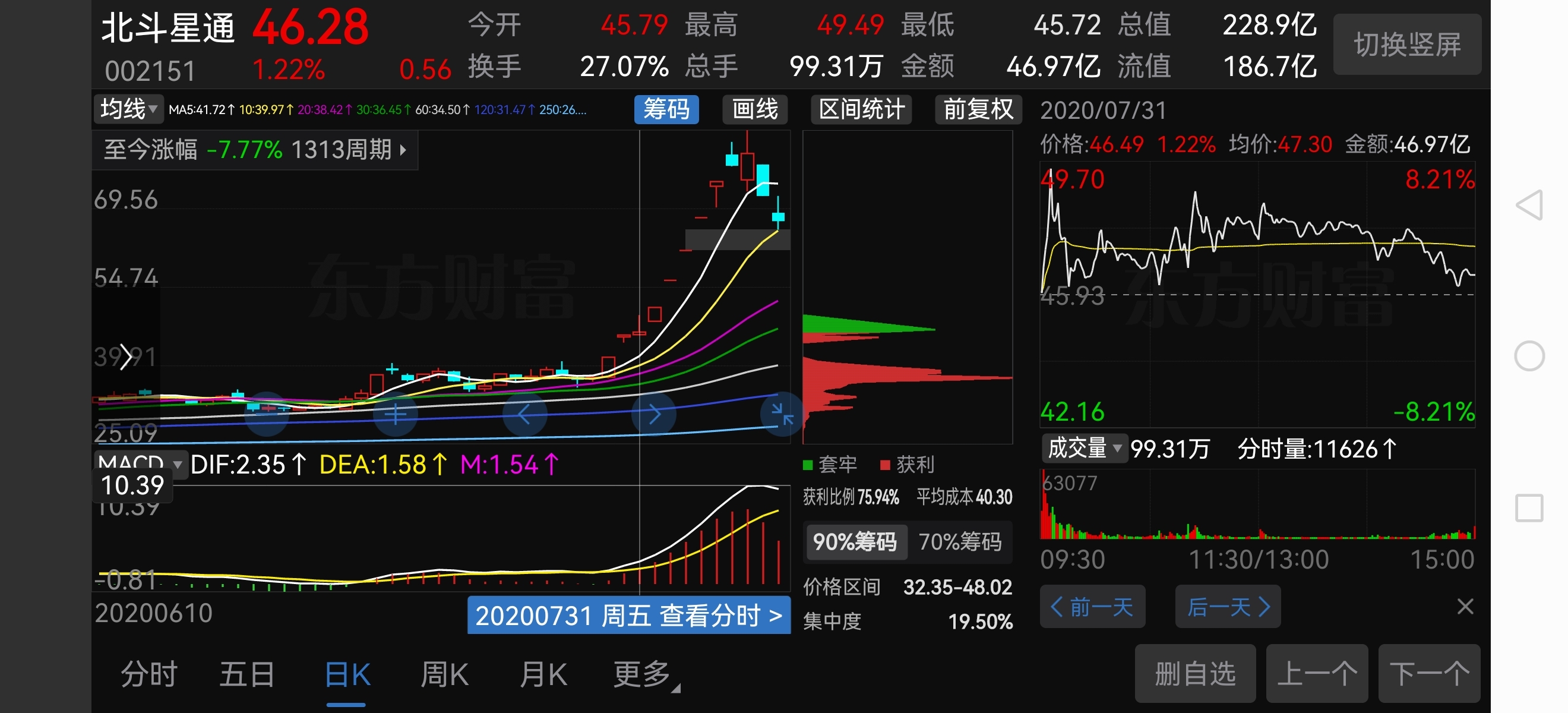
Task: Move chart cursor right with arrow icon
Action: tap(654, 415)
